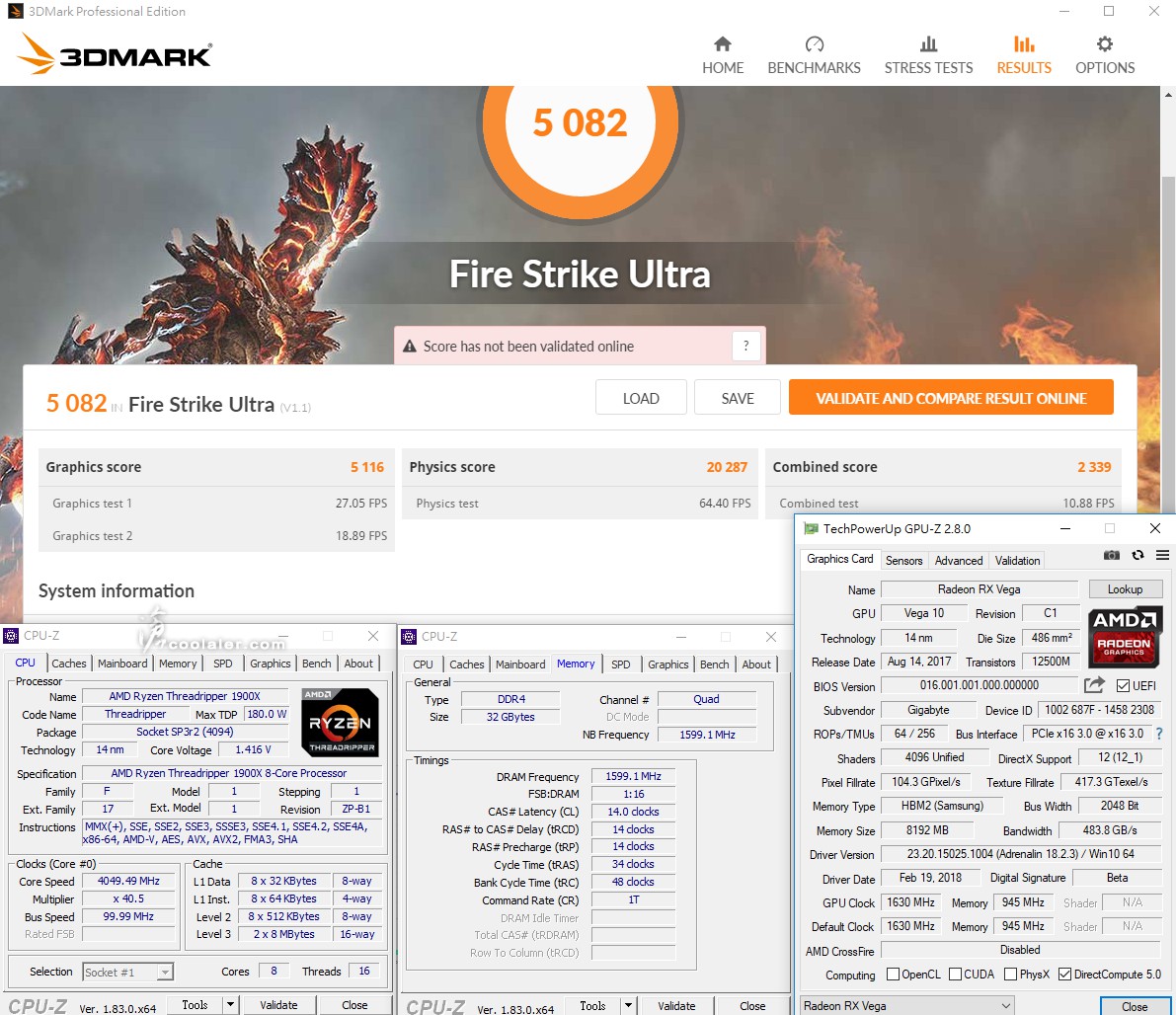1176x1015 pixels.
Task: Open Graphics tab in Memory CPU-Z window
Action: (x=668, y=664)
